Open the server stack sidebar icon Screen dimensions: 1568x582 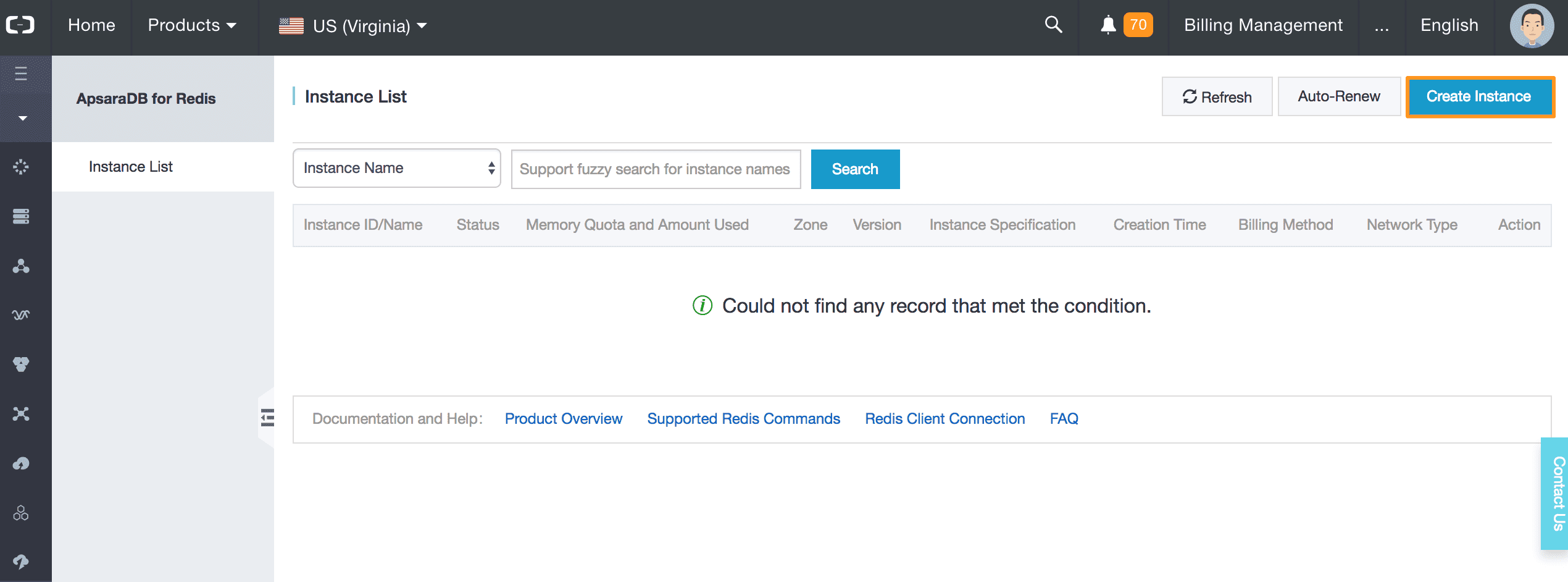coord(21,216)
